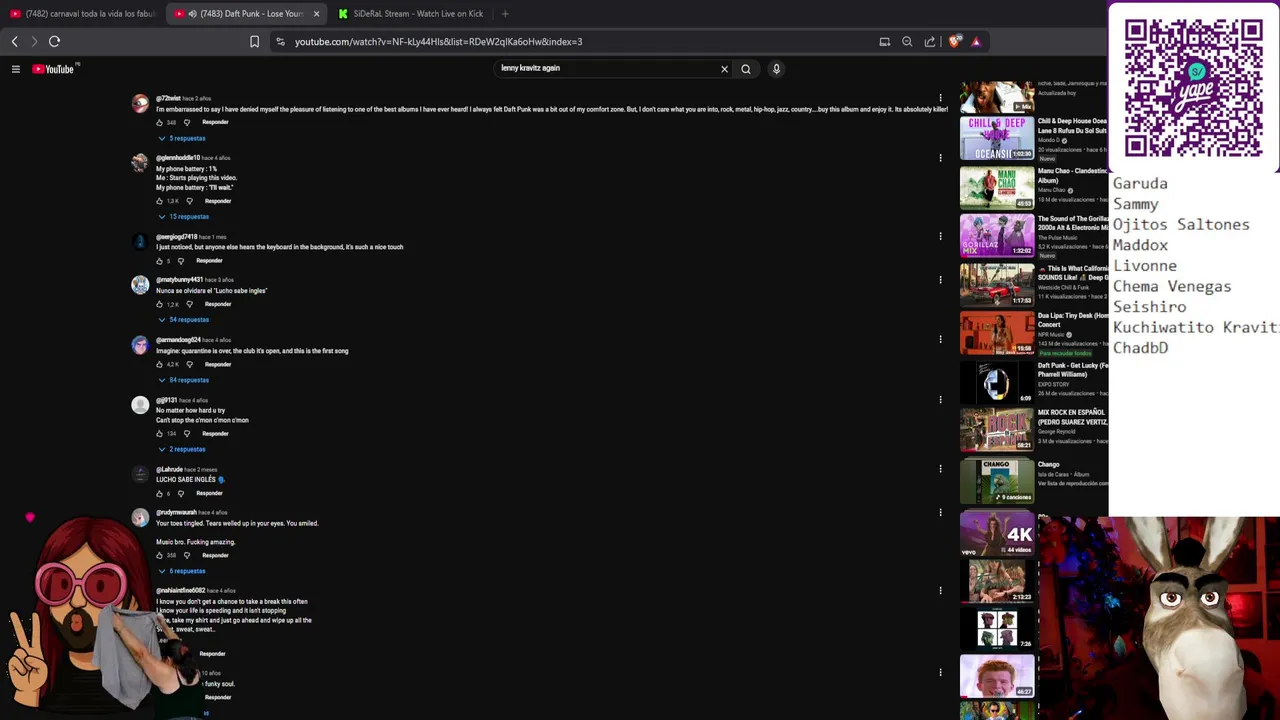
Task: Open a new tab with plus icon
Action: pos(505,14)
